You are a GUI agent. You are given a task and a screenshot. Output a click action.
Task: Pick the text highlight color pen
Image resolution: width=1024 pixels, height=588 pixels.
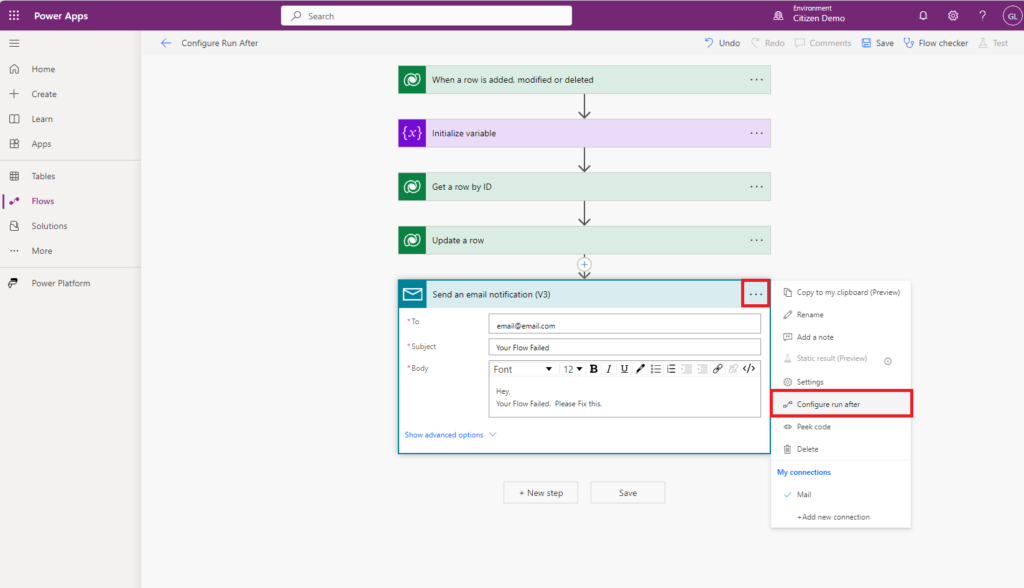pyautogui.click(x=641, y=369)
